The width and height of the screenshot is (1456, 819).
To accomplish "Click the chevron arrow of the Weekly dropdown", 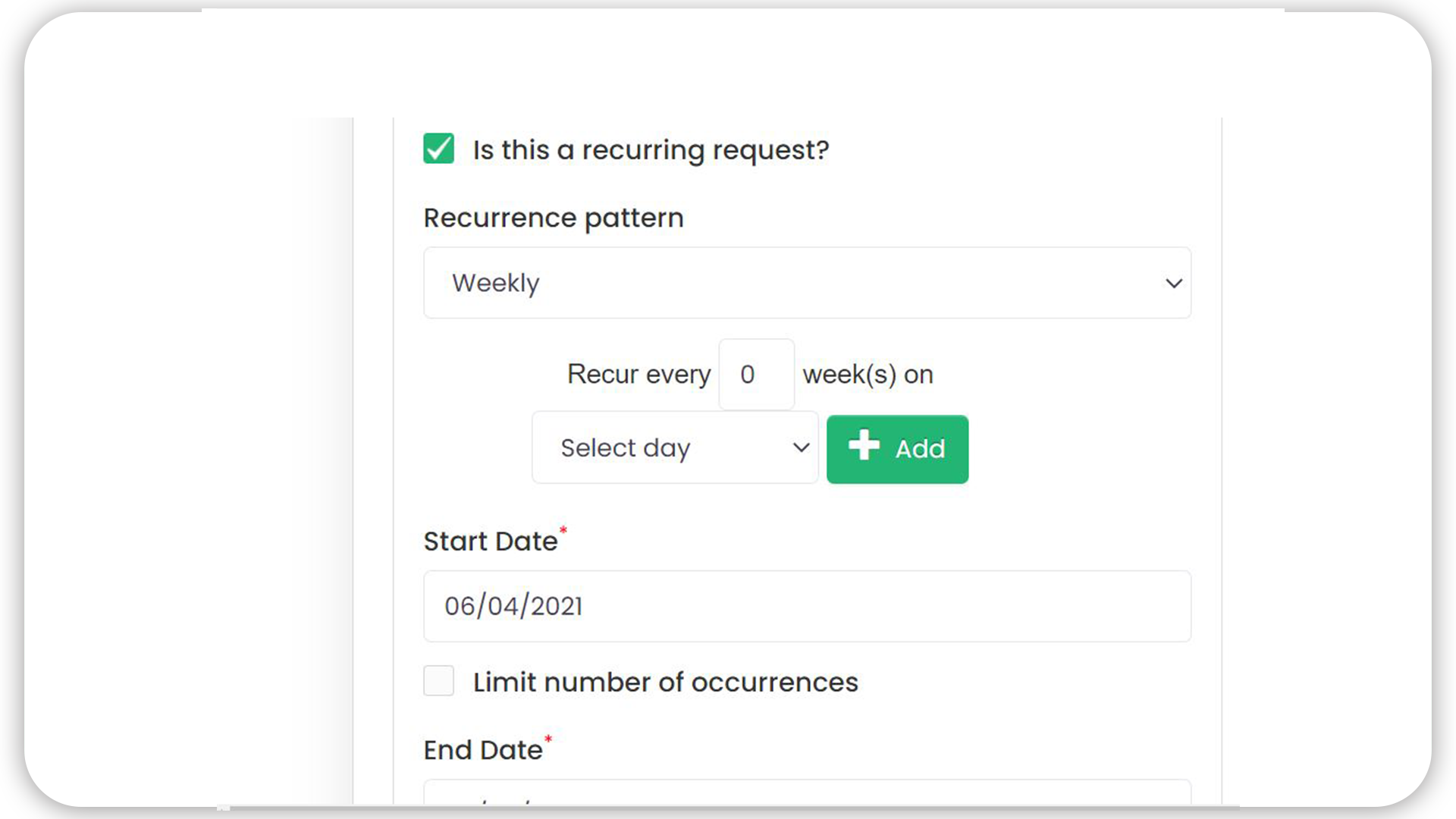I will [x=1173, y=284].
